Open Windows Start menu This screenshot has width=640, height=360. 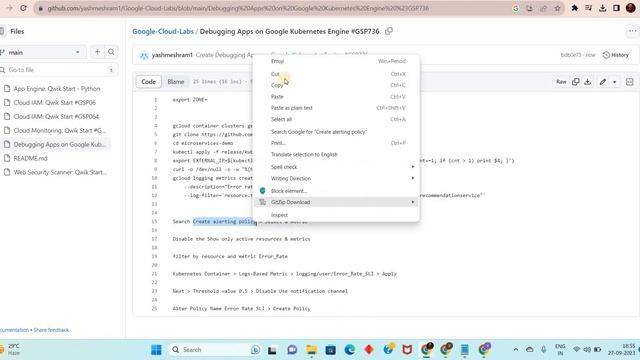(x=156, y=350)
